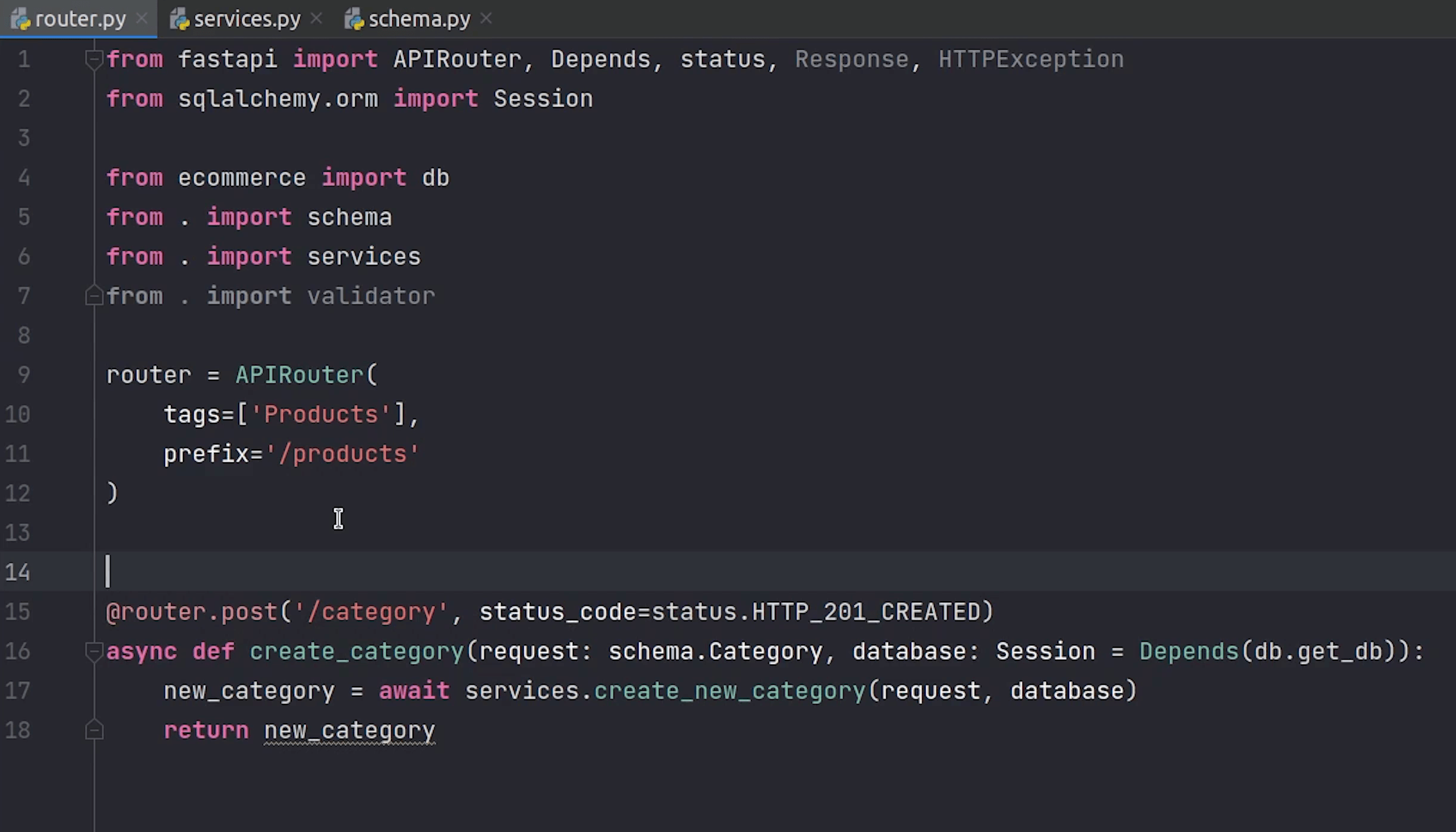Select the router.py tab
Screen dimensions: 1456x832
pyautogui.click(x=80, y=19)
